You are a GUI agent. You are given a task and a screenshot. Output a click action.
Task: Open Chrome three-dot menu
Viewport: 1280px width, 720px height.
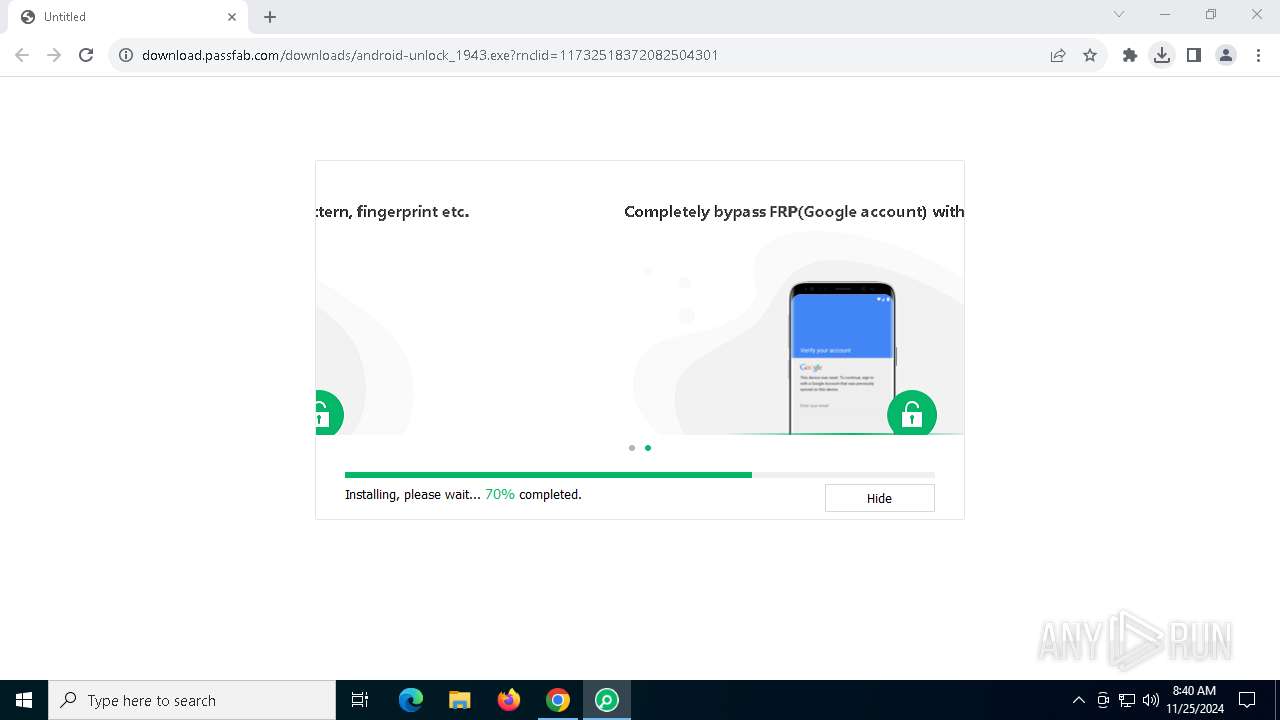1258,55
